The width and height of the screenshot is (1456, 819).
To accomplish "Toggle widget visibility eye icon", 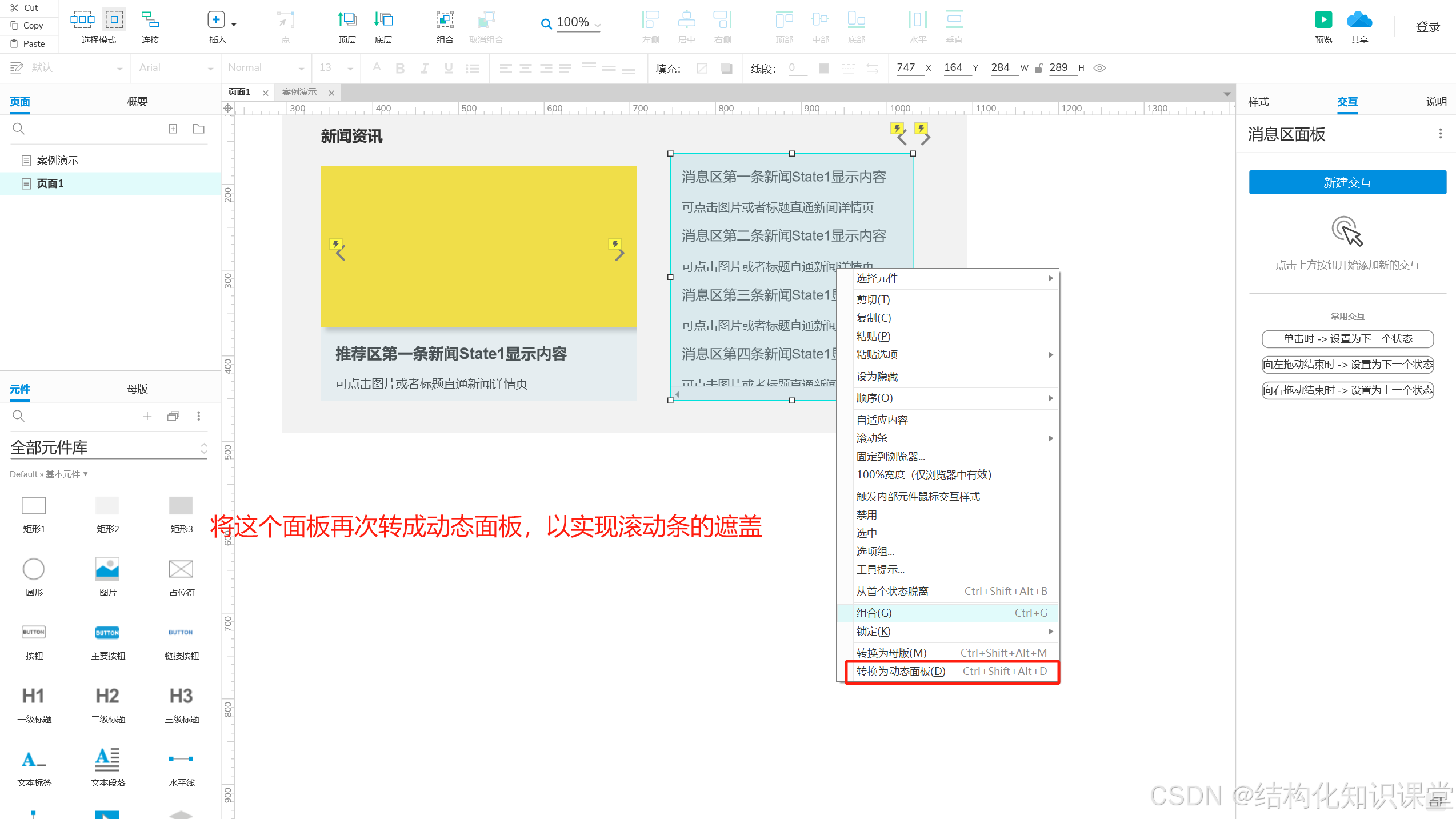I will (1099, 68).
